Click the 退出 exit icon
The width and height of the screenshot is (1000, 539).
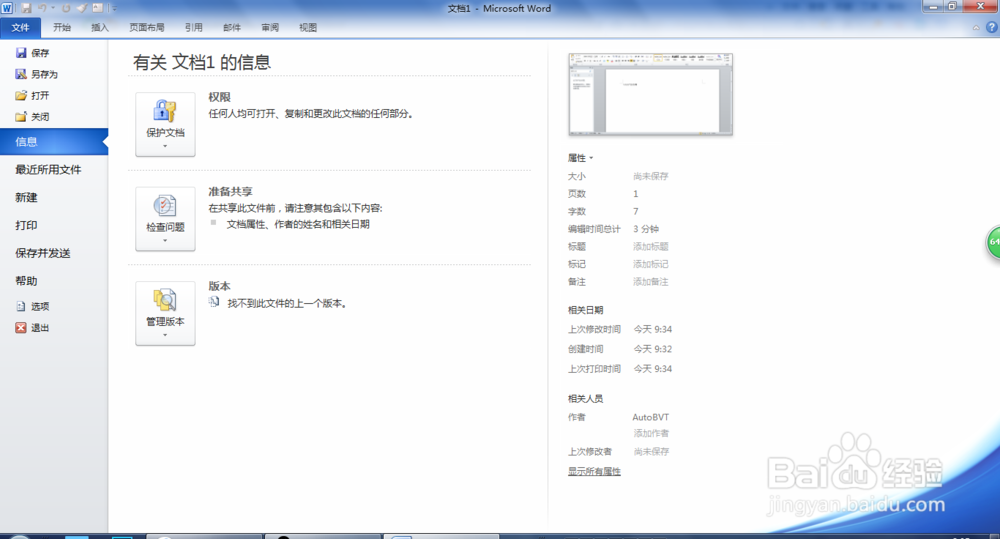point(21,328)
